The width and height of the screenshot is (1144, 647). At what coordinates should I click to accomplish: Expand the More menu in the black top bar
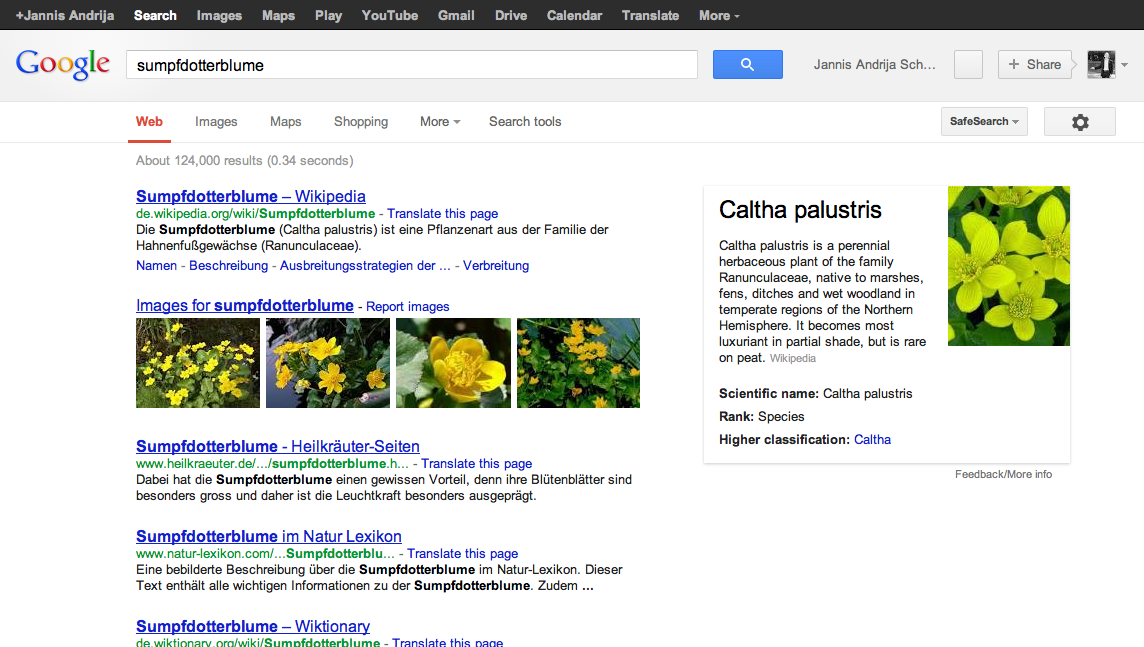pos(719,15)
